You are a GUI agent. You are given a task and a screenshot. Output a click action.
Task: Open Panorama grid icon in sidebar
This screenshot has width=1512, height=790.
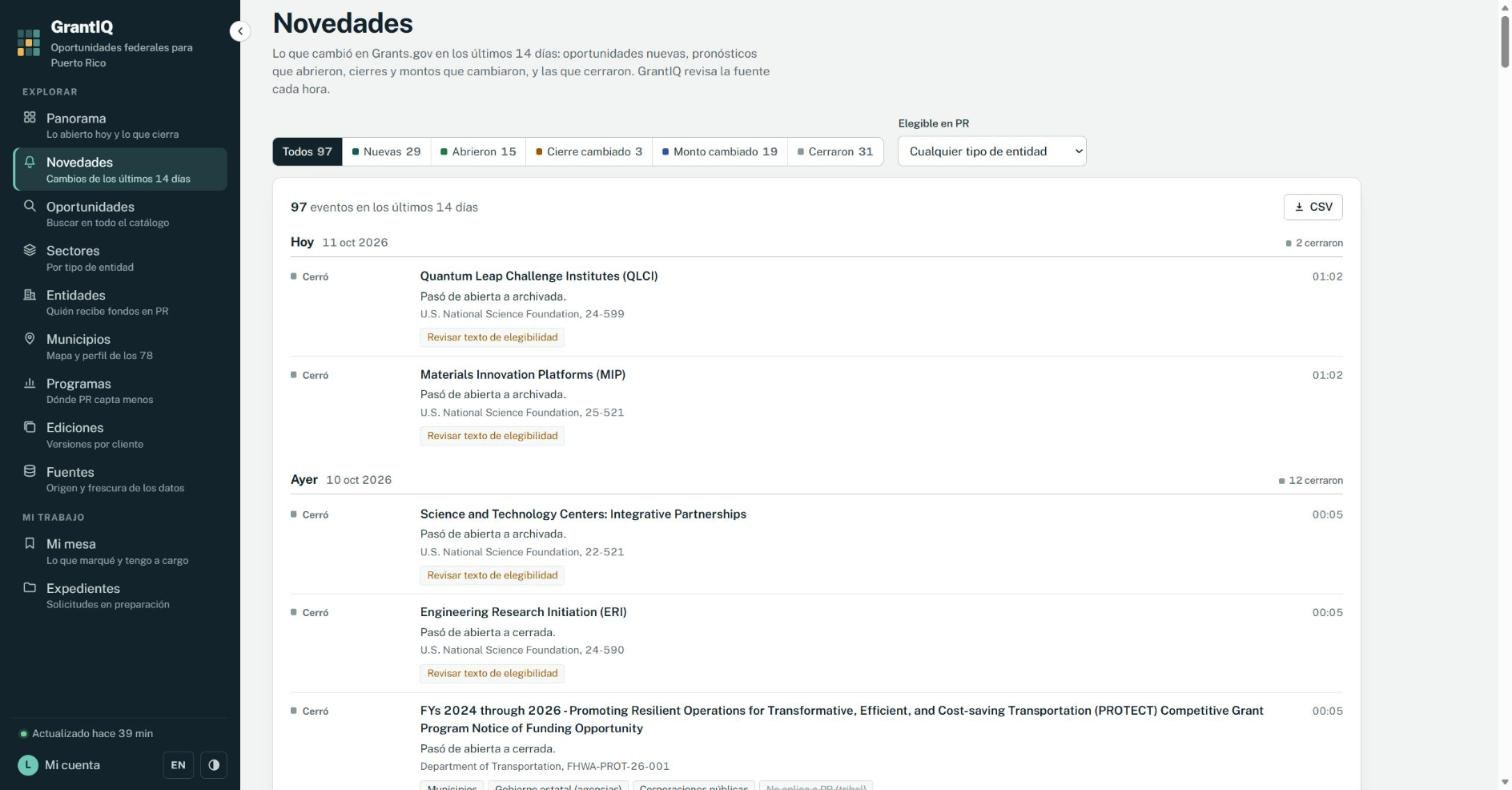pyautogui.click(x=30, y=117)
